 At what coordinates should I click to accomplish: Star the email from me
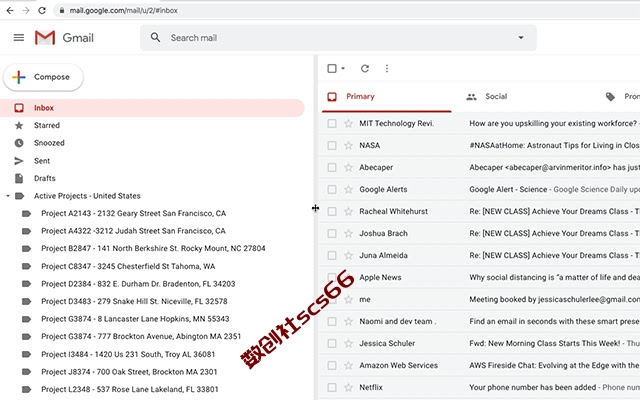[x=348, y=300]
